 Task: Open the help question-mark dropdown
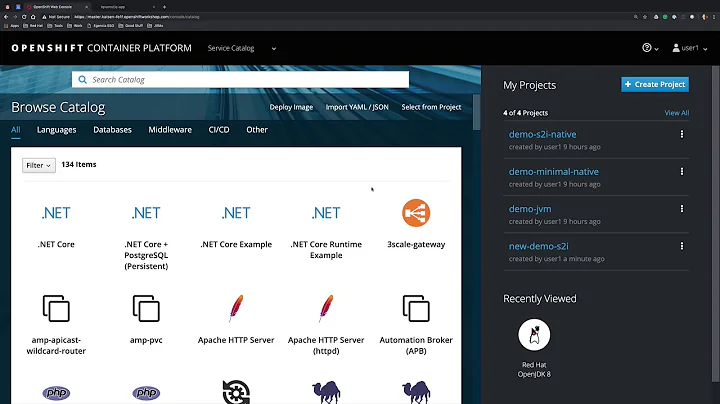[650, 48]
